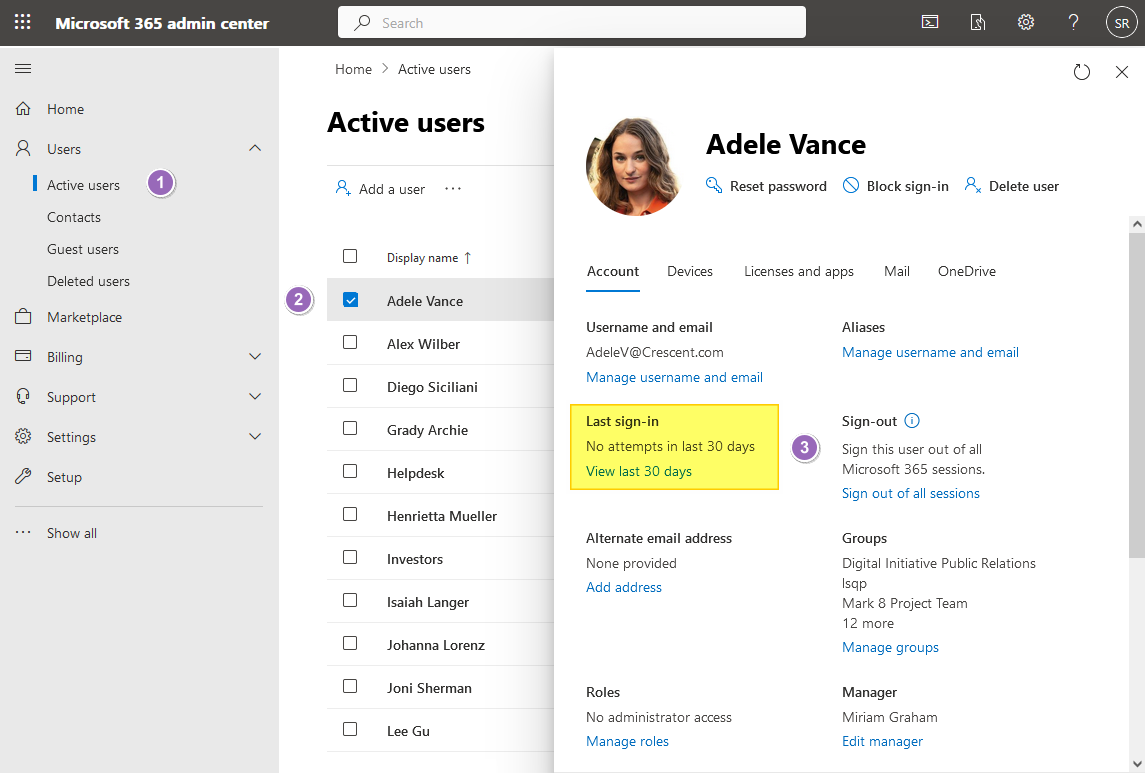The height and width of the screenshot is (773, 1145).
Task: Check the Alex Wilber checkbox
Action: coord(351,342)
